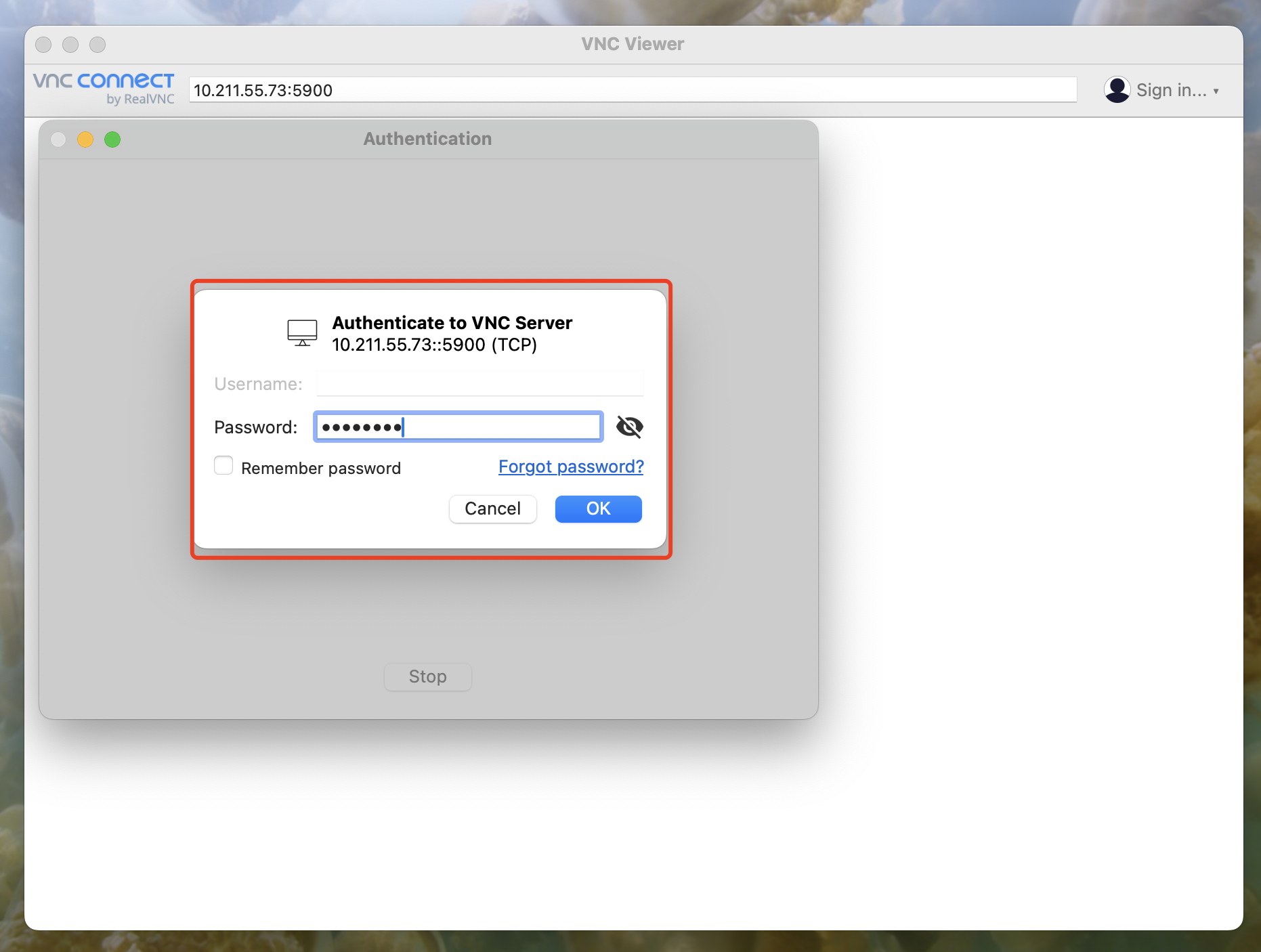
Task: Click the Sign in user avatar icon
Action: tap(1117, 89)
